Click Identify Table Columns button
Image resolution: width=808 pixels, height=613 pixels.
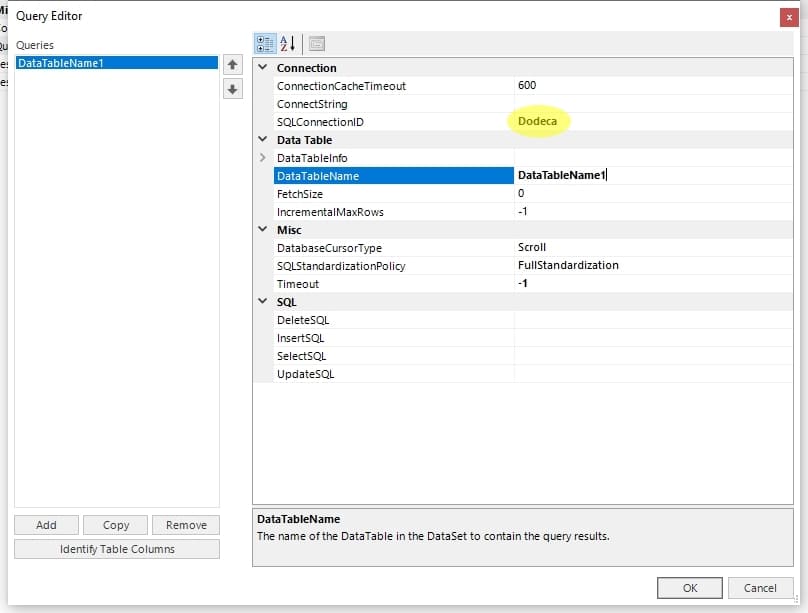[x=117, y=549]
